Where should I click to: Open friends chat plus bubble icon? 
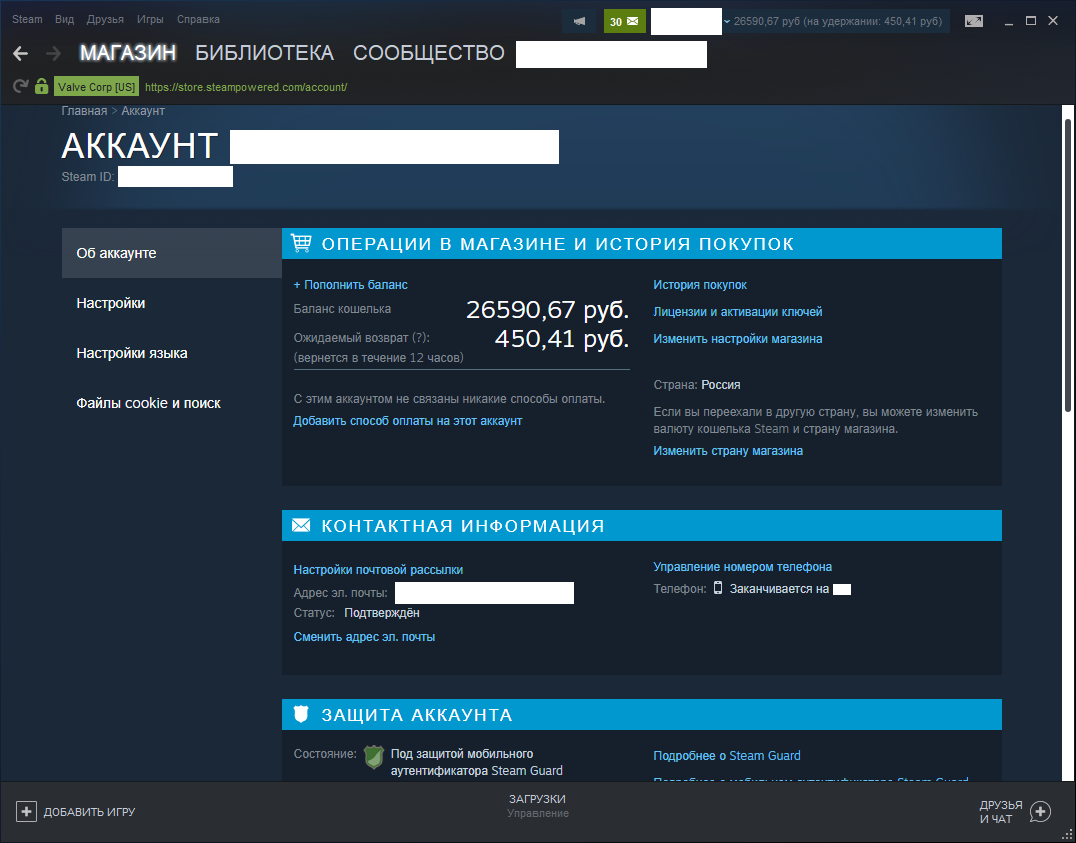click(1040, 812)
